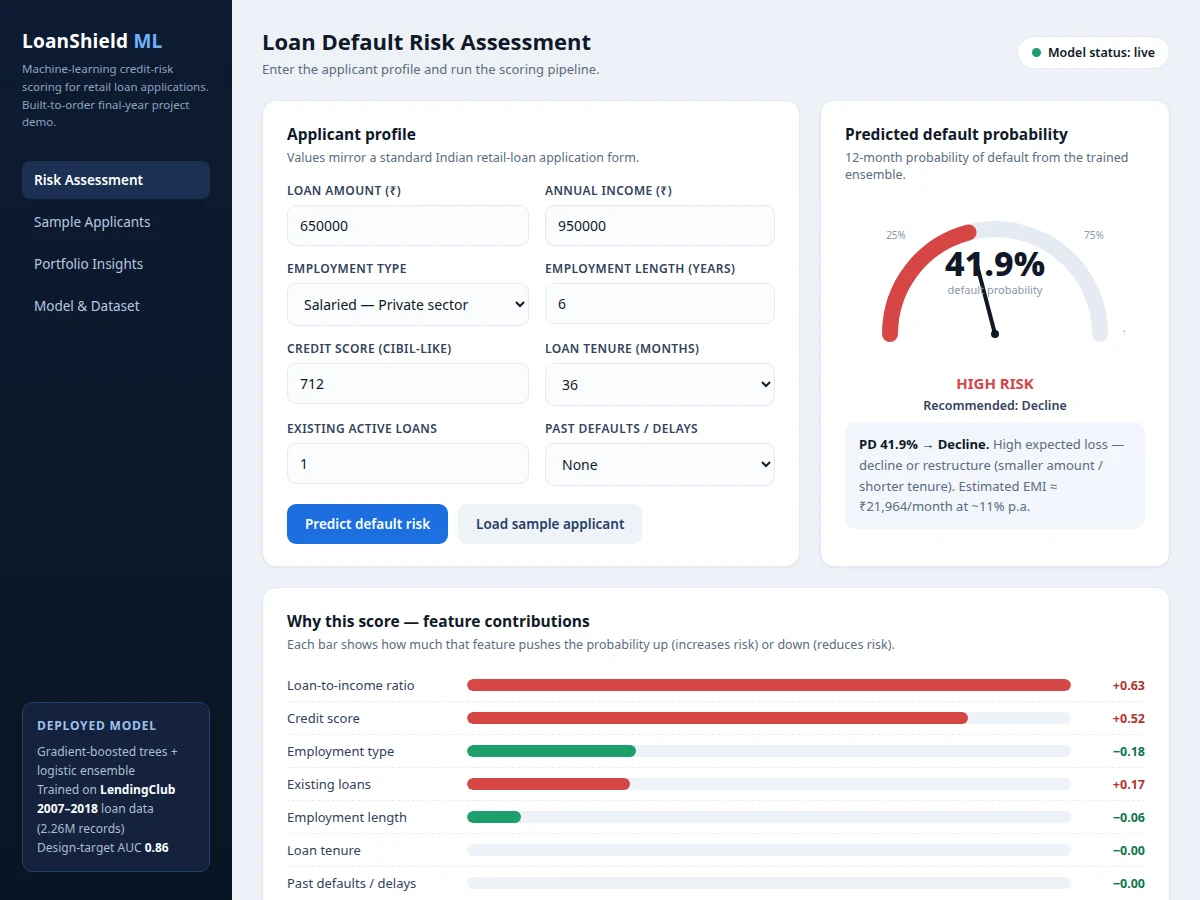Click the green model status dot
Image resolution: width=1200 pixels, height=900 pixels.
coord(1037,52)
